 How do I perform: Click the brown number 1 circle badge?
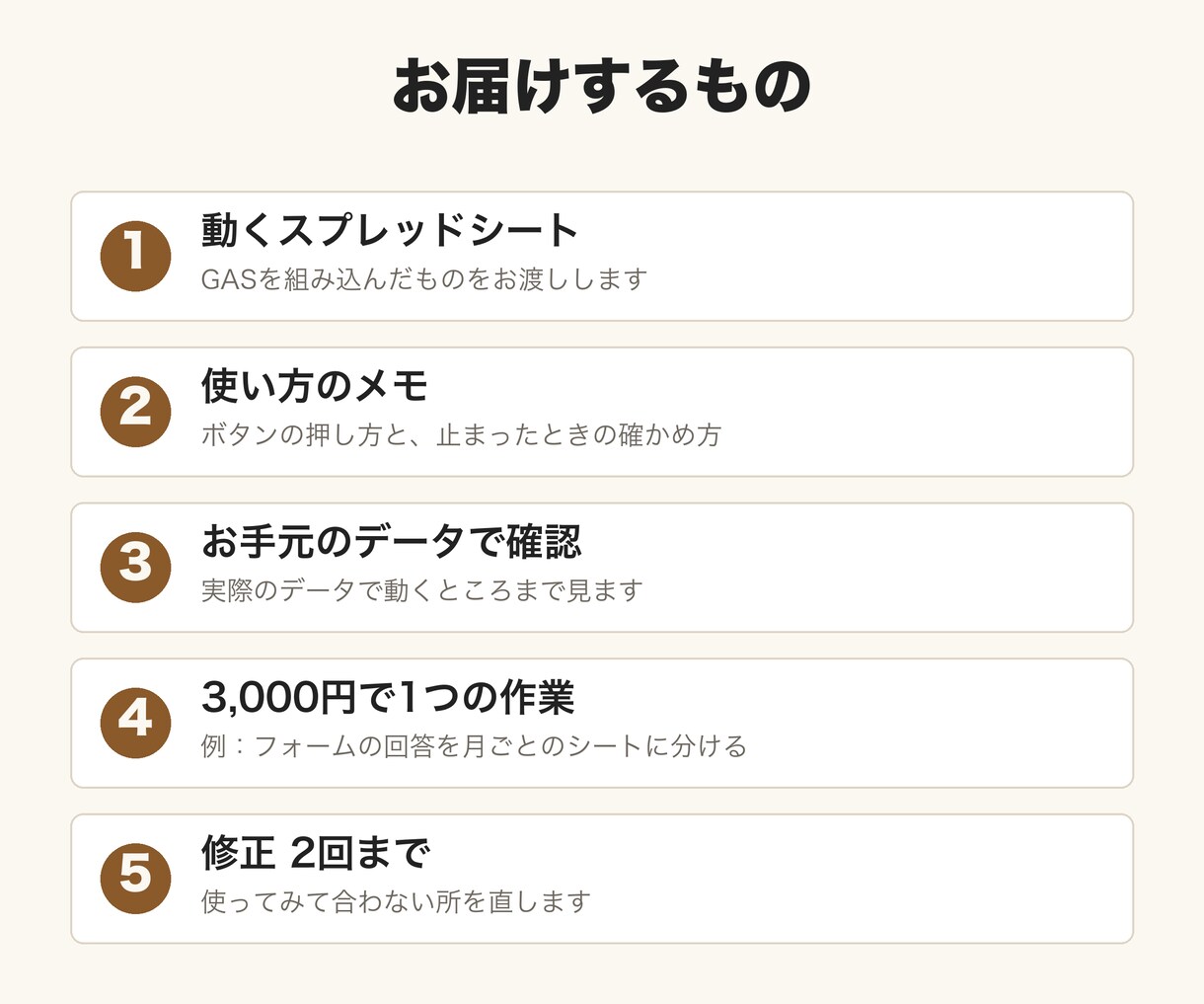point(136,257)
